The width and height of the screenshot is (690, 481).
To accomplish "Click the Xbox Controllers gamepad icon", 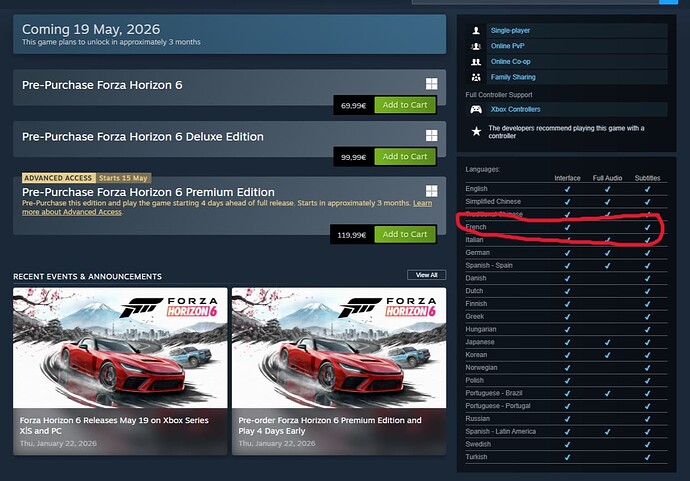I will click(x=476, y=110).
